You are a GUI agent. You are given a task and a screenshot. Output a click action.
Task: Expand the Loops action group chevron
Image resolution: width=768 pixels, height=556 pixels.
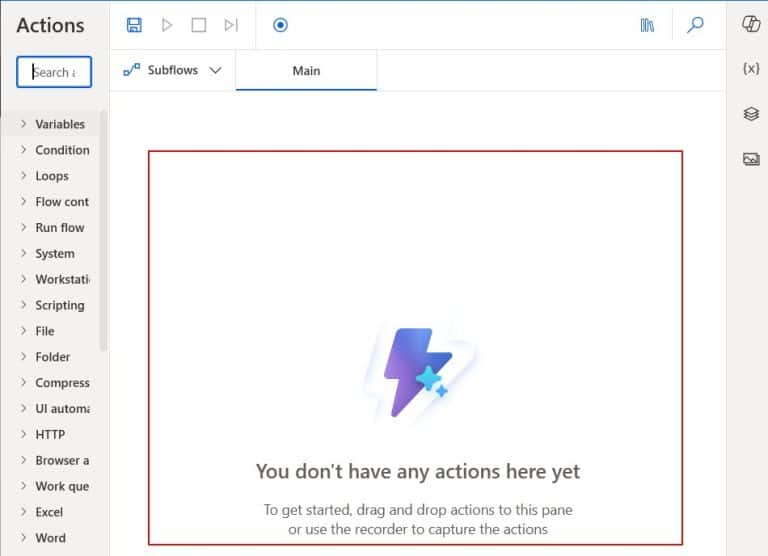point(23,175)
